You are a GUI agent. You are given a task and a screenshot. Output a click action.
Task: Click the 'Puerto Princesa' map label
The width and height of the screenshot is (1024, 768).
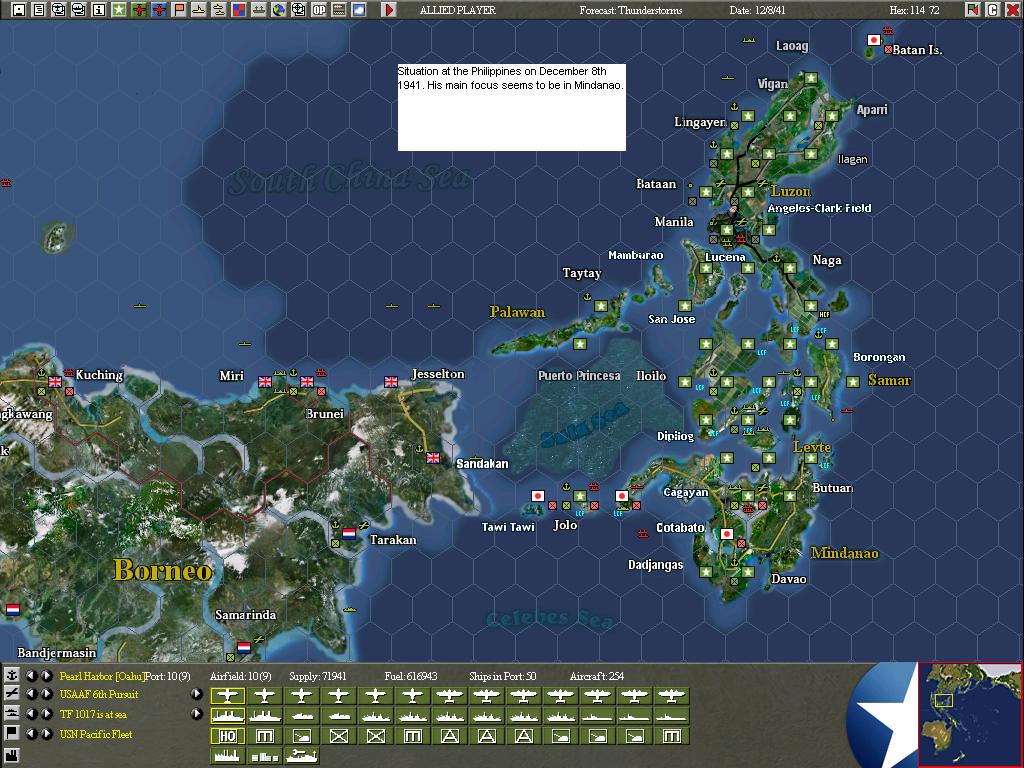coord(579,376)
